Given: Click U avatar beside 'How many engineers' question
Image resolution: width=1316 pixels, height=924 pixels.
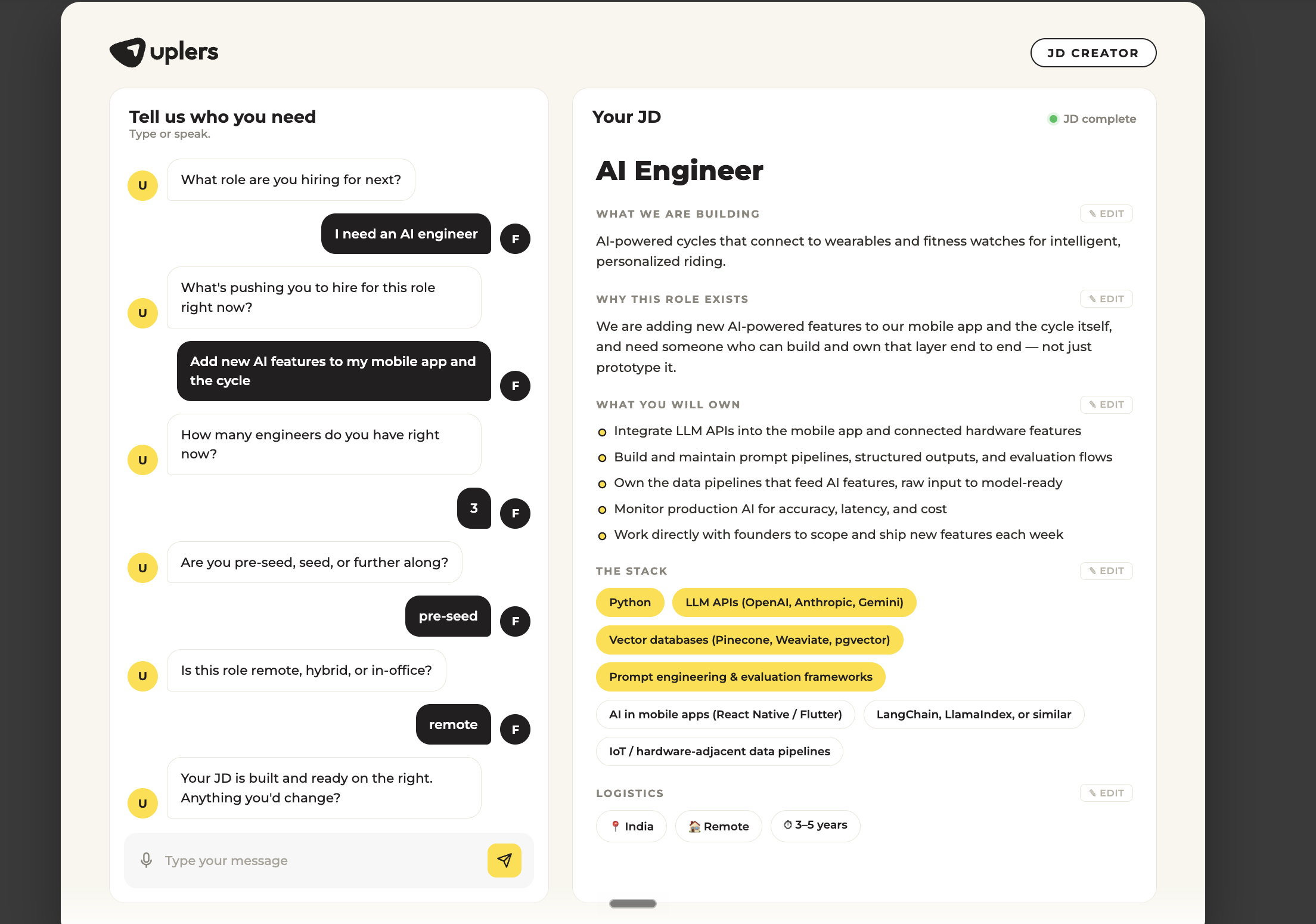Looking at the screenshot, I should coord(142,460).
